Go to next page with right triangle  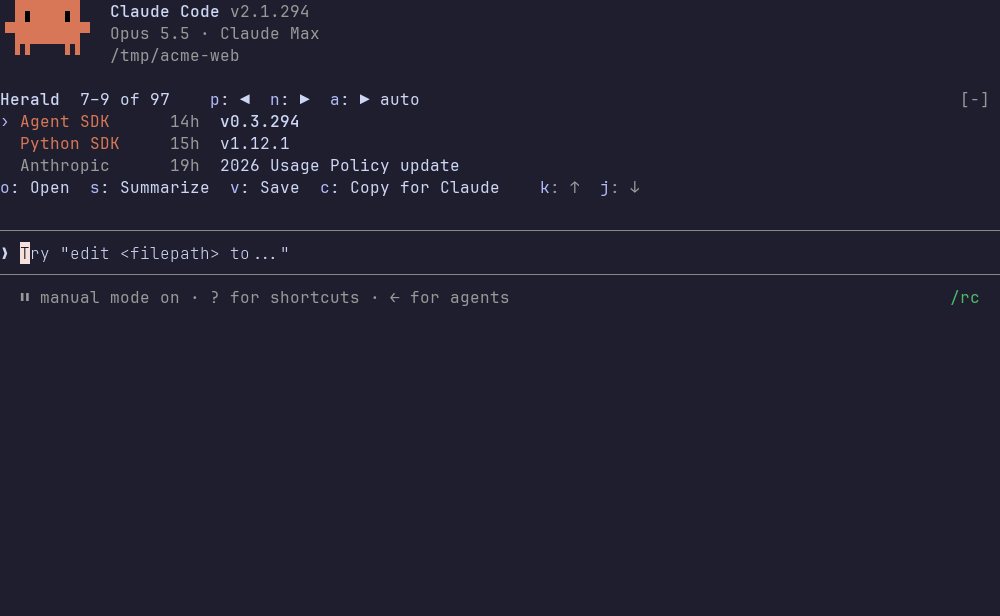pyautogui.click(x=305, y=99)
